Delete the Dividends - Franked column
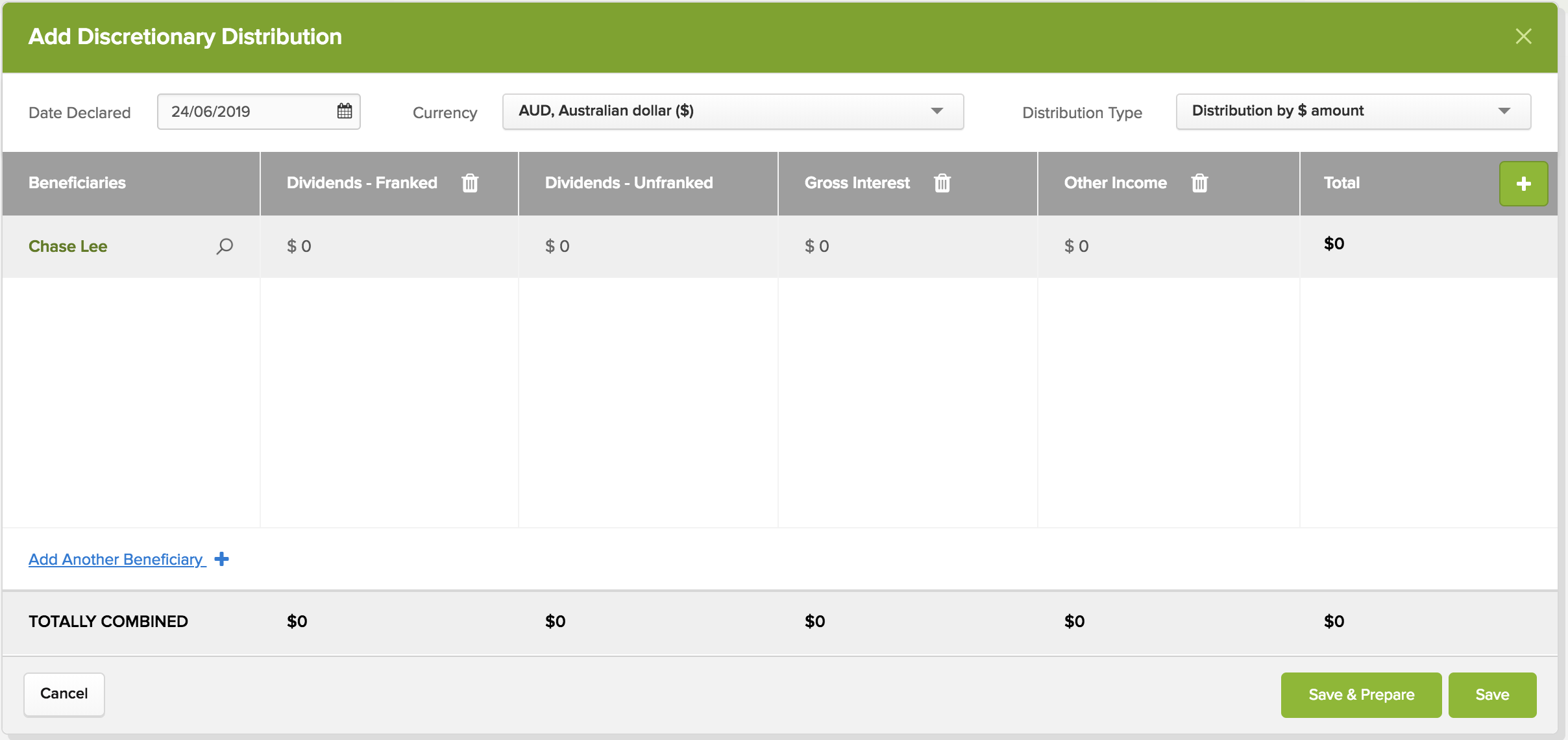The image size is (1568, 740). click(470, 183)
